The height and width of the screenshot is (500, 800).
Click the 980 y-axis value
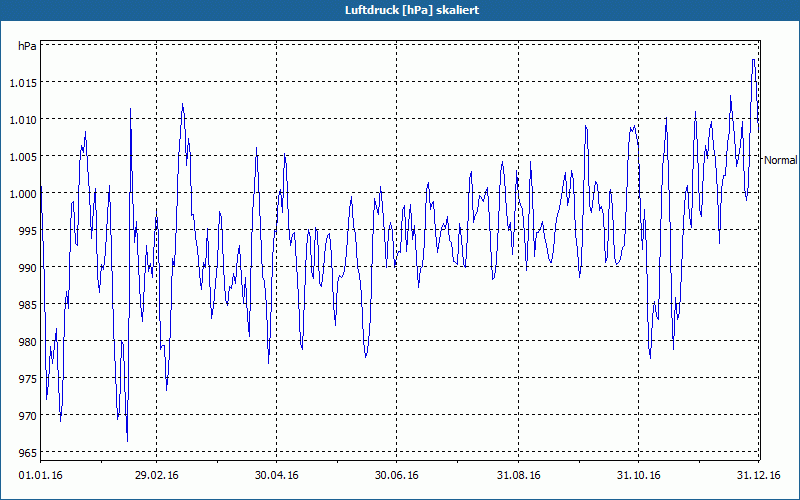pos(28,341)
